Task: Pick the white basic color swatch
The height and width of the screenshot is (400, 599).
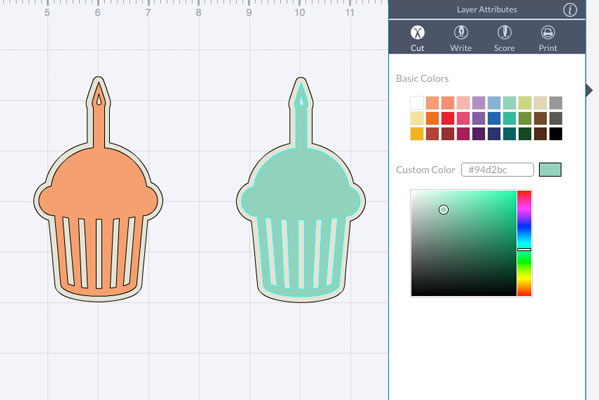Action: (417, 103)
